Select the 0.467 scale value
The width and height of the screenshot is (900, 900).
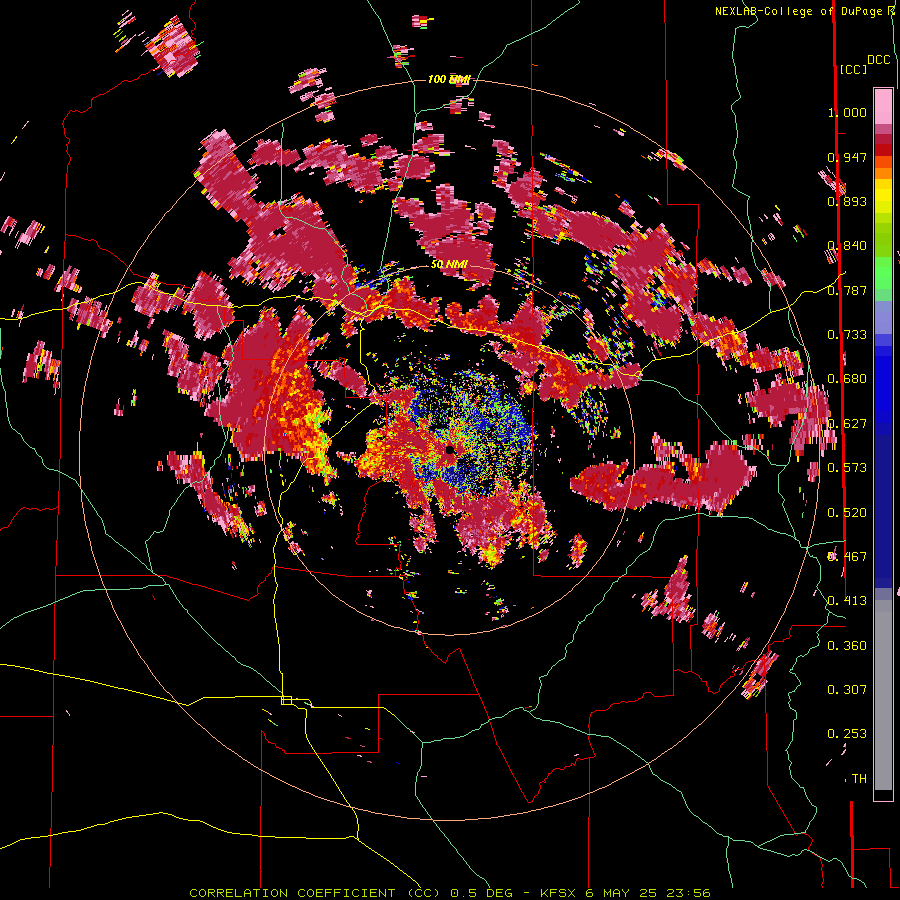(x=847, y=557)
